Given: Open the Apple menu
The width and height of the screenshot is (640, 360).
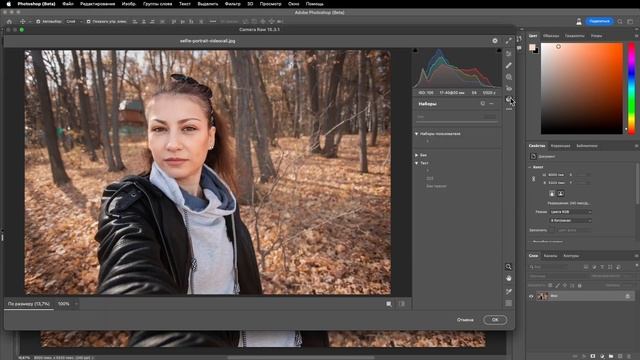Looking at the screenshot, I should pos(9,4).
